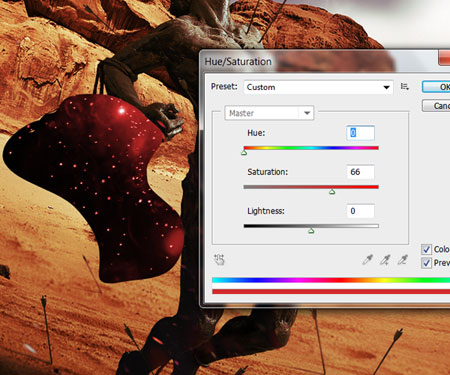The image size is (450, 375).
Task: Click the red output color bar
Action: click(x=331, y=292)
